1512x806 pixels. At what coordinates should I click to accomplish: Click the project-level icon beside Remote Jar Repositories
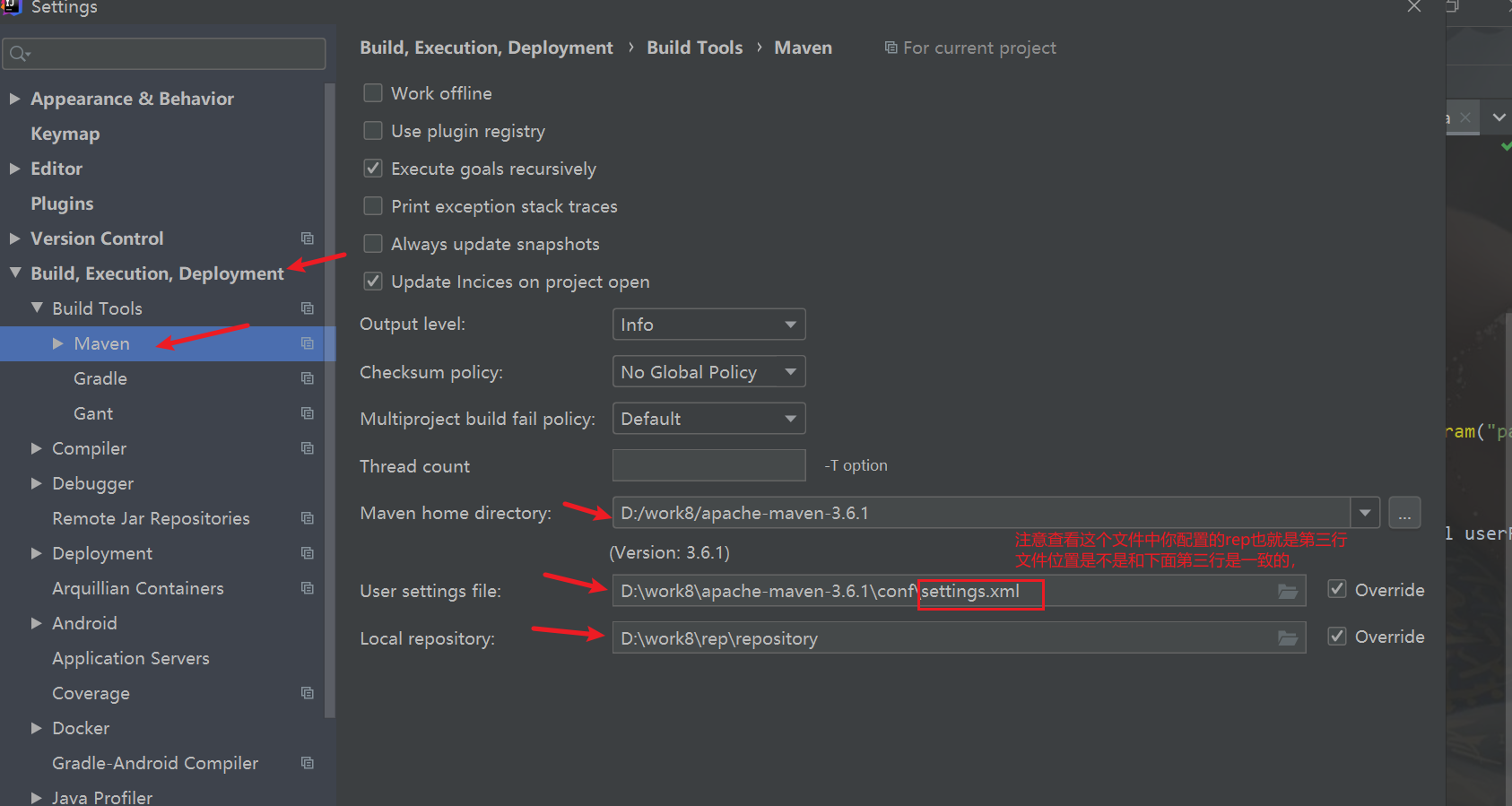pos(308,518)
